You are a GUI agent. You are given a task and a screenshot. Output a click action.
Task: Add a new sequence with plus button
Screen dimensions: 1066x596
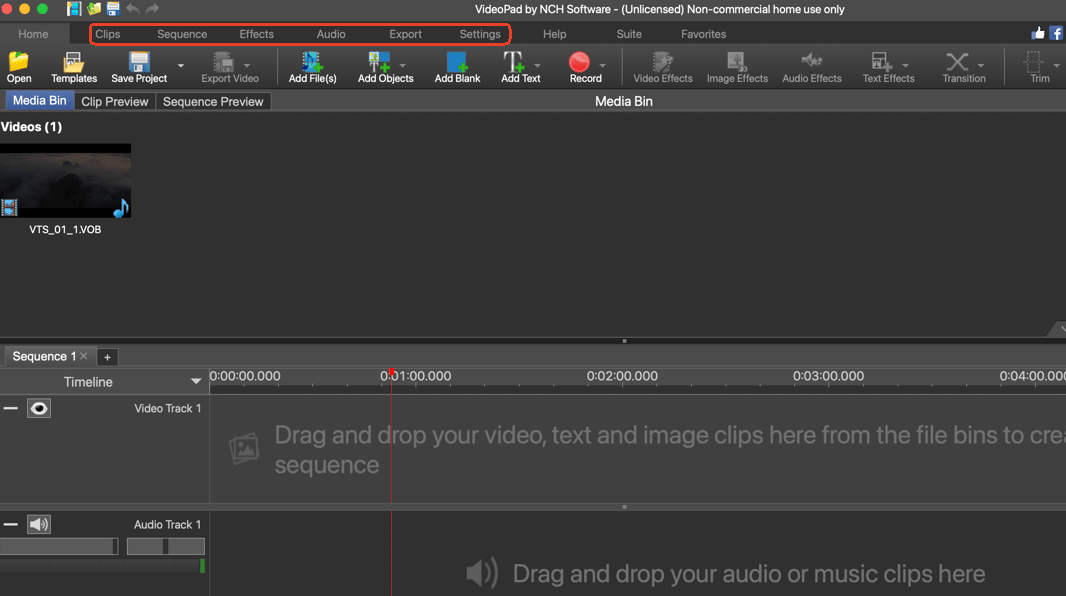point(107,357)
